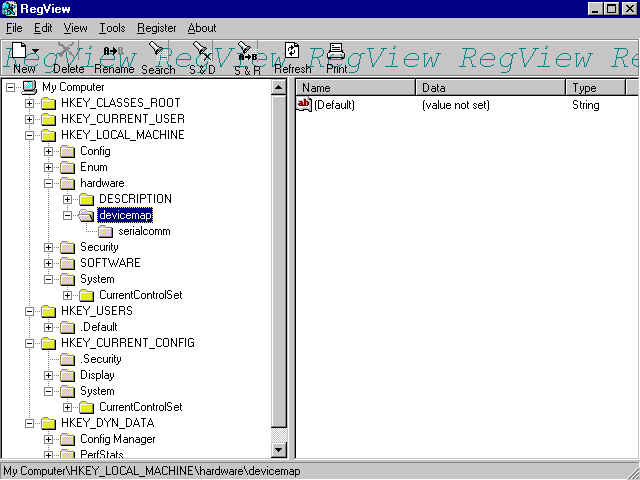The height and width of the screenshot is (480, 640).
Task: Collapse the HKEY_LOCAL_MACHINE key
Action: (30, 135)
